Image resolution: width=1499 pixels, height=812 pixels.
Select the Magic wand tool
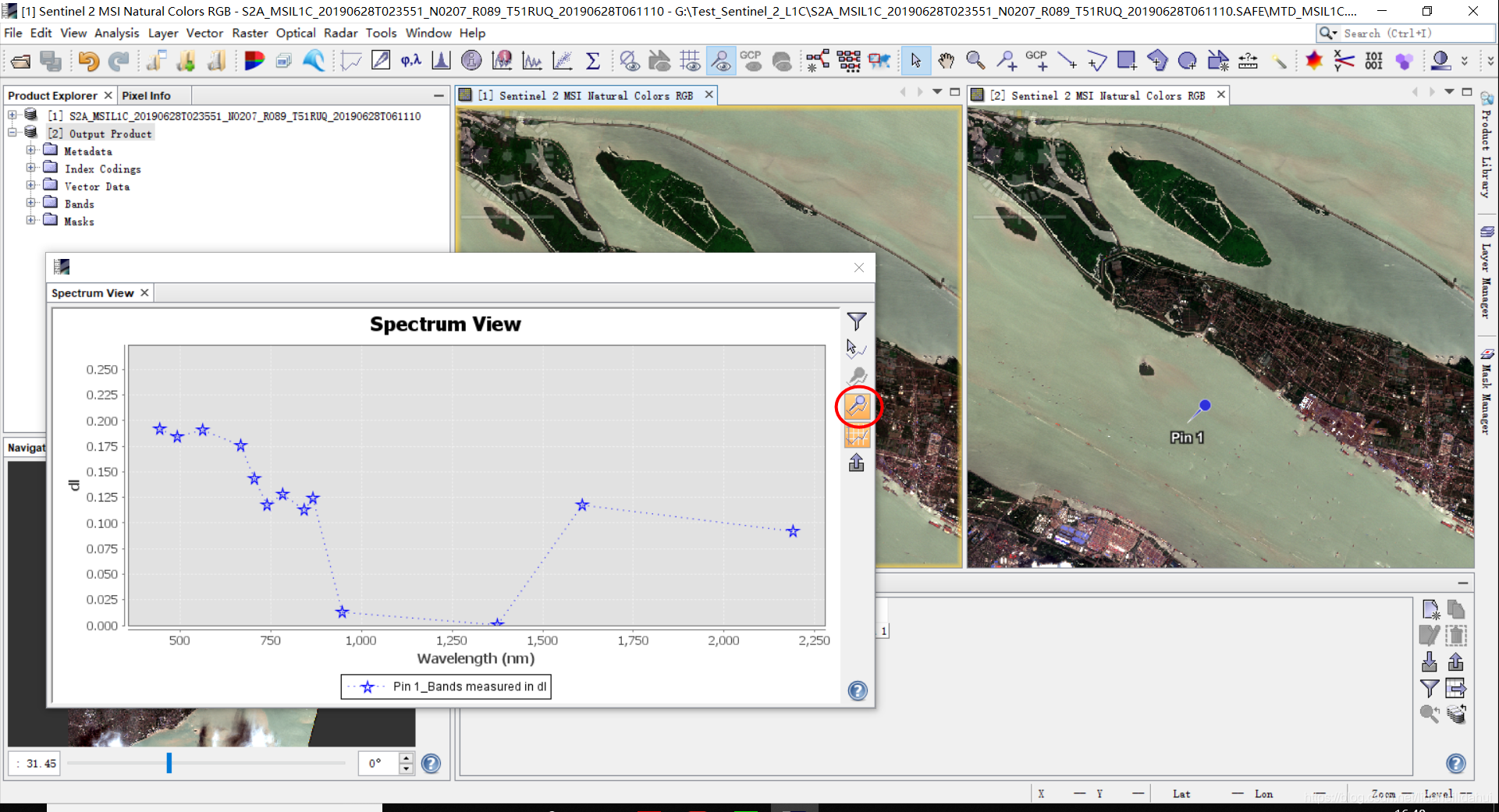coord(1279,61)
